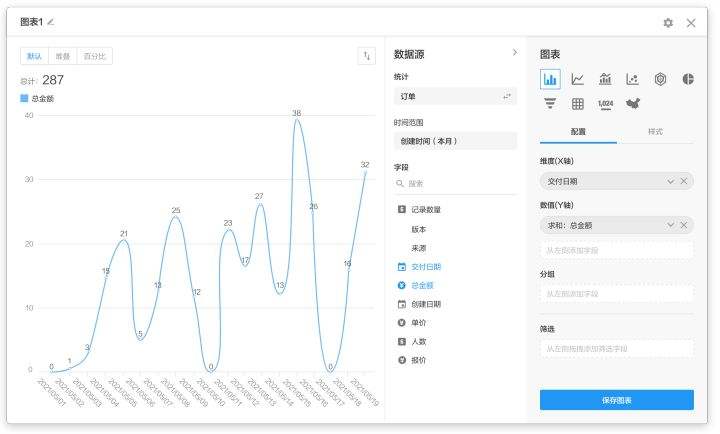Select the pie chart icon
720x434 pixels.
[688, 79]
